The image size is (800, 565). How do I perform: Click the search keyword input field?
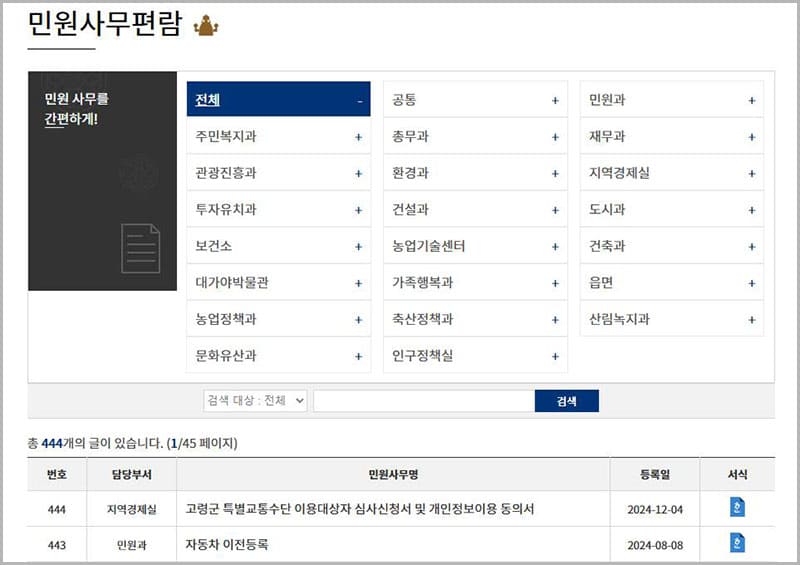click(x=423, y=401)
